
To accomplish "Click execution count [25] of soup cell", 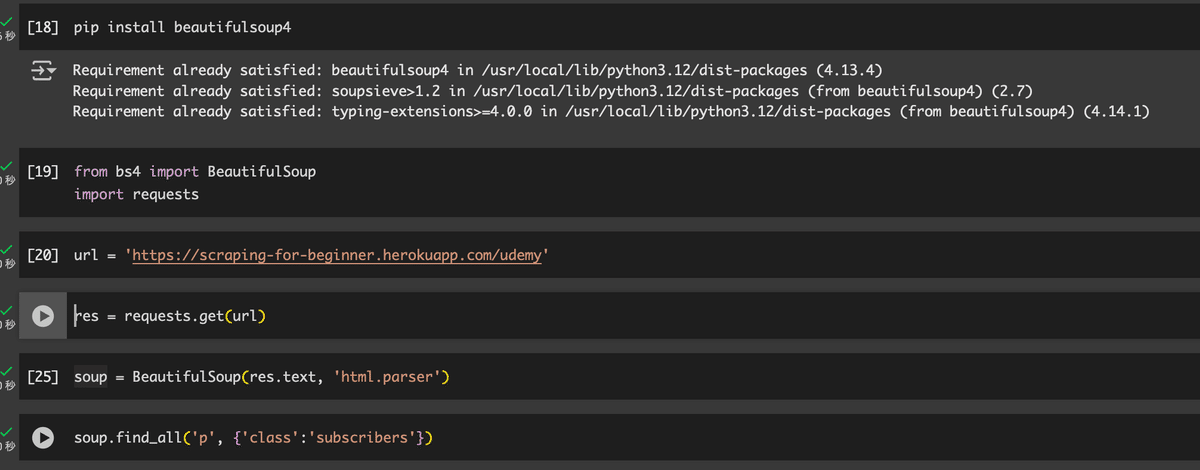I will pyautogui.click(x=43, y=378).
